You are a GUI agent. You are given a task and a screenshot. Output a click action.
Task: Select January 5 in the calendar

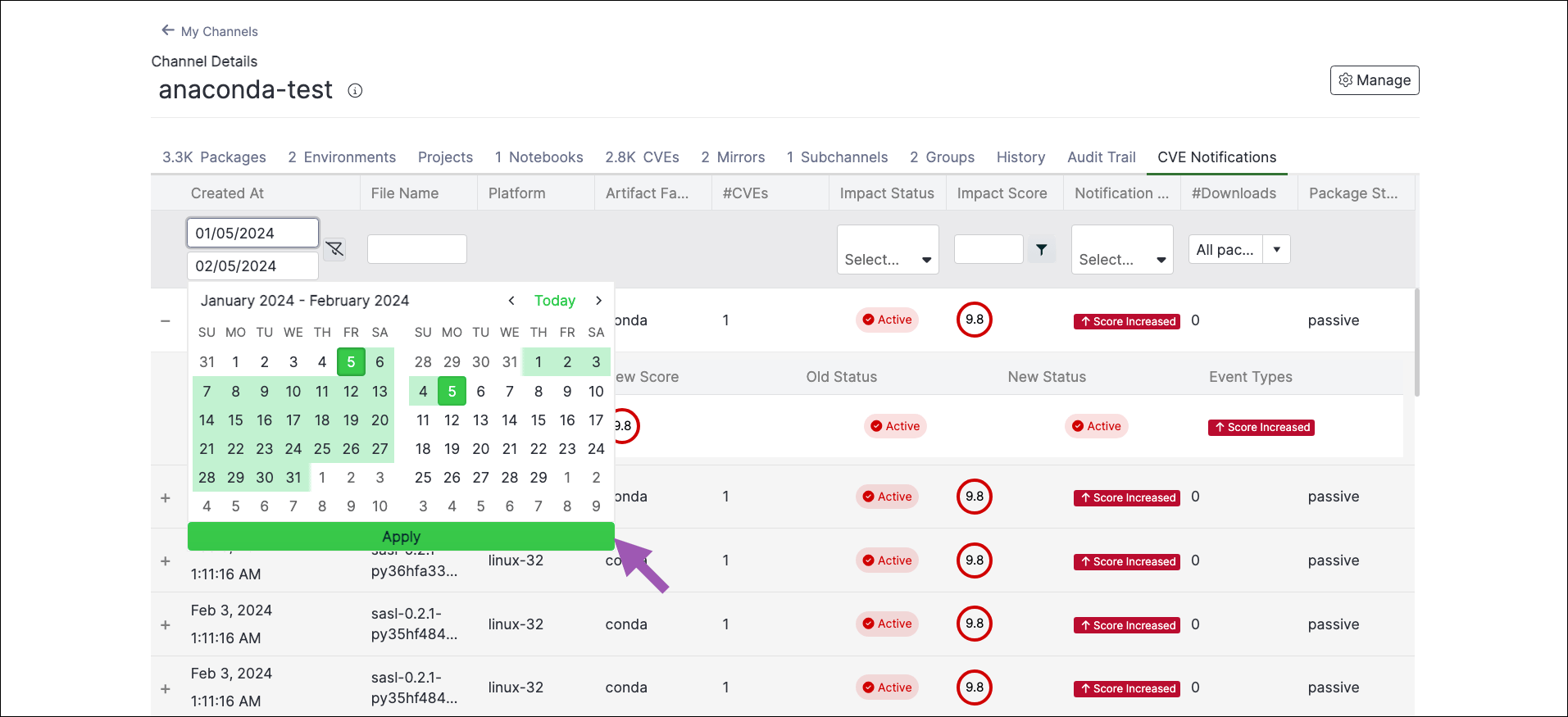coord(351,361)
